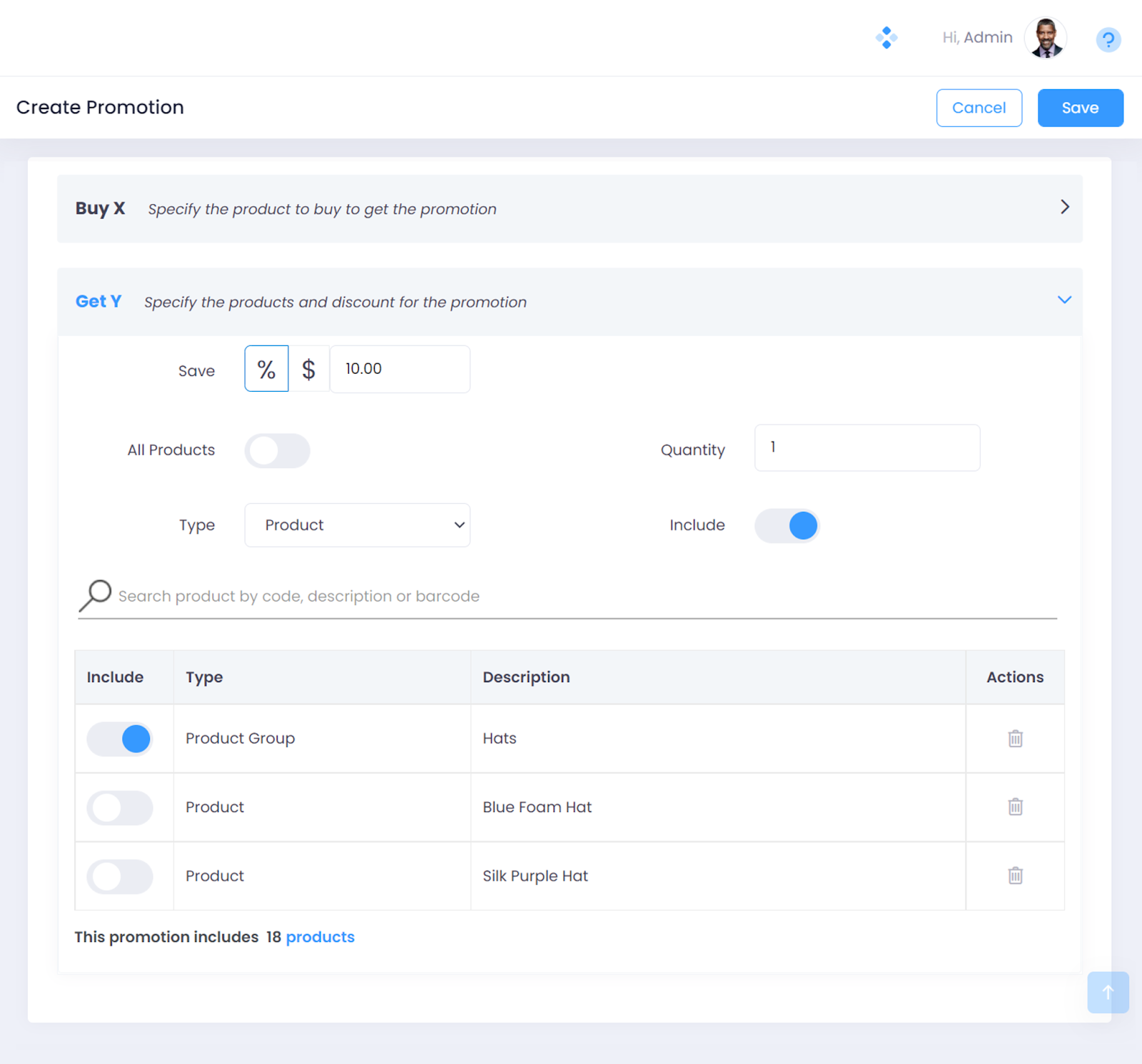The image size is (1142, 1064).
Task: Turn off the Include toggle beside Quantity
Action: coord(787,526)
